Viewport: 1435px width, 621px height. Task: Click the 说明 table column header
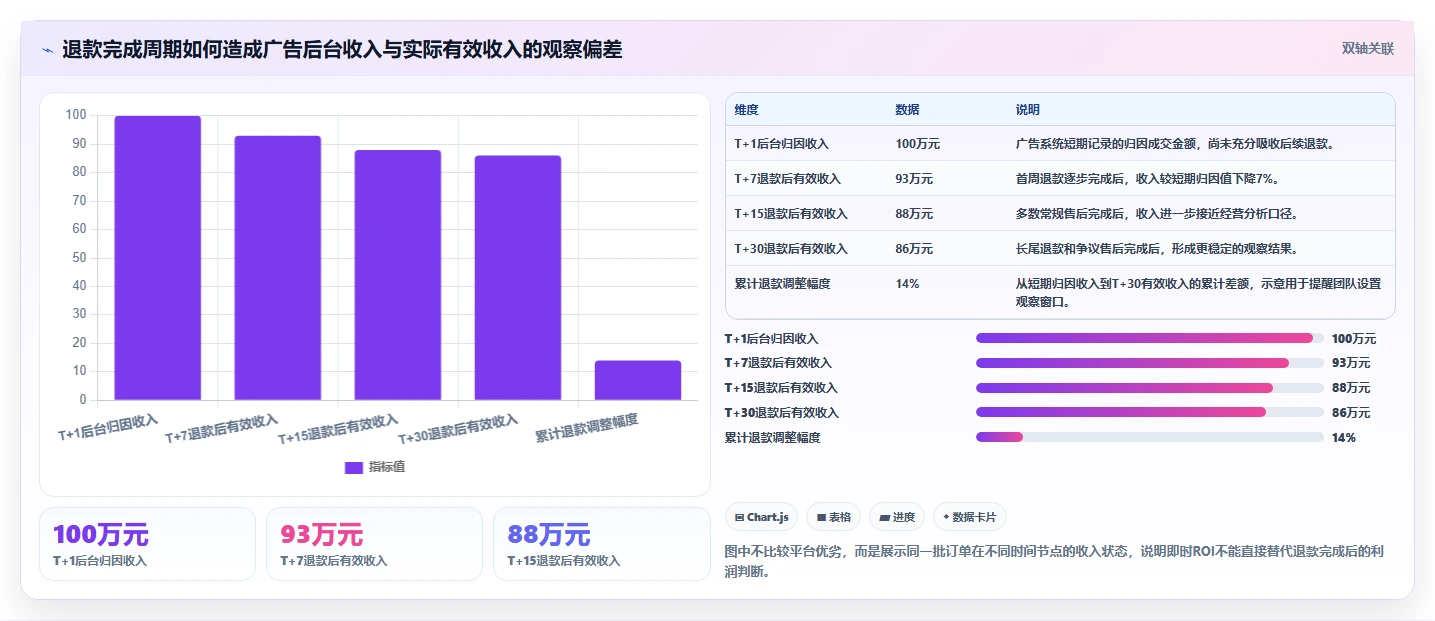[x=1028, y=110]
